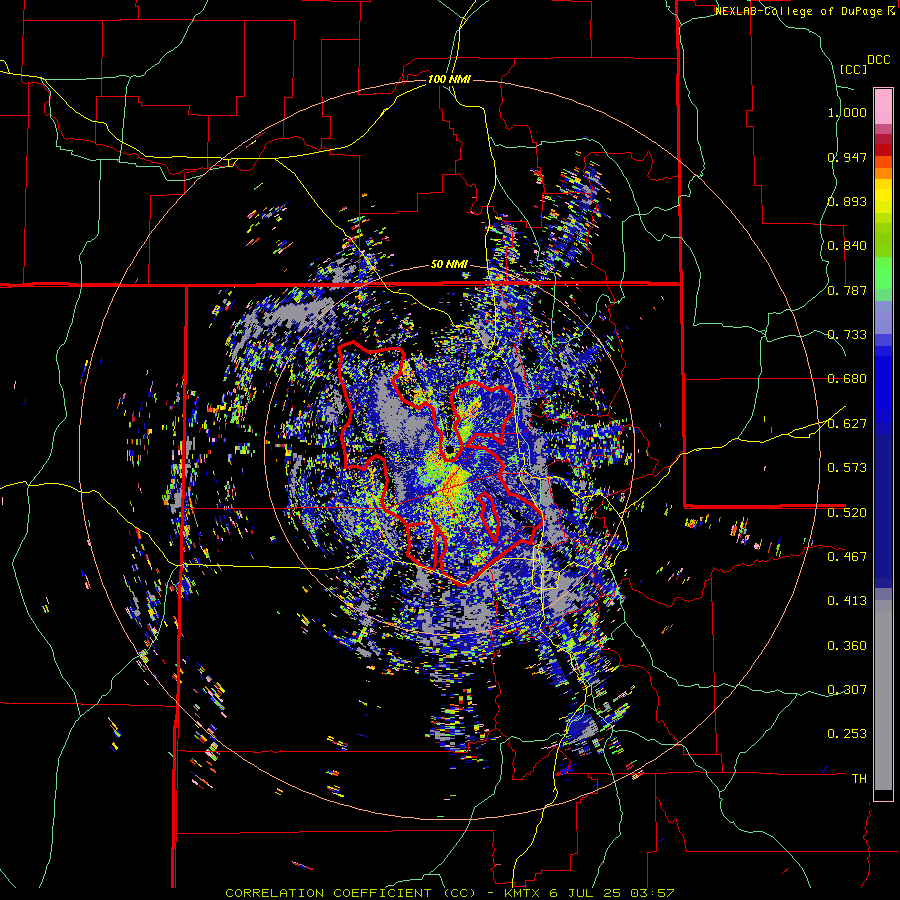900x900 pixels.
Task: Select the 0.787 scale value
Action: tap(847, 290)
